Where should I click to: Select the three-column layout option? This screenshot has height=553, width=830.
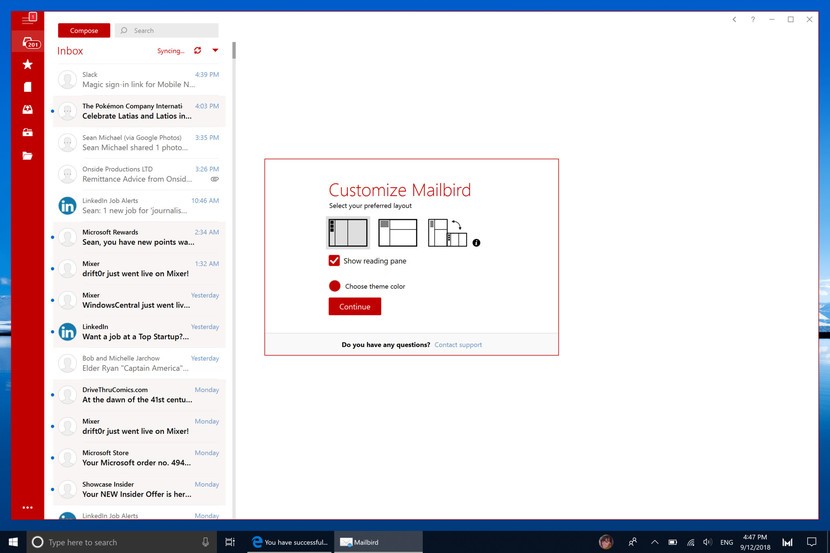(347, 233)
